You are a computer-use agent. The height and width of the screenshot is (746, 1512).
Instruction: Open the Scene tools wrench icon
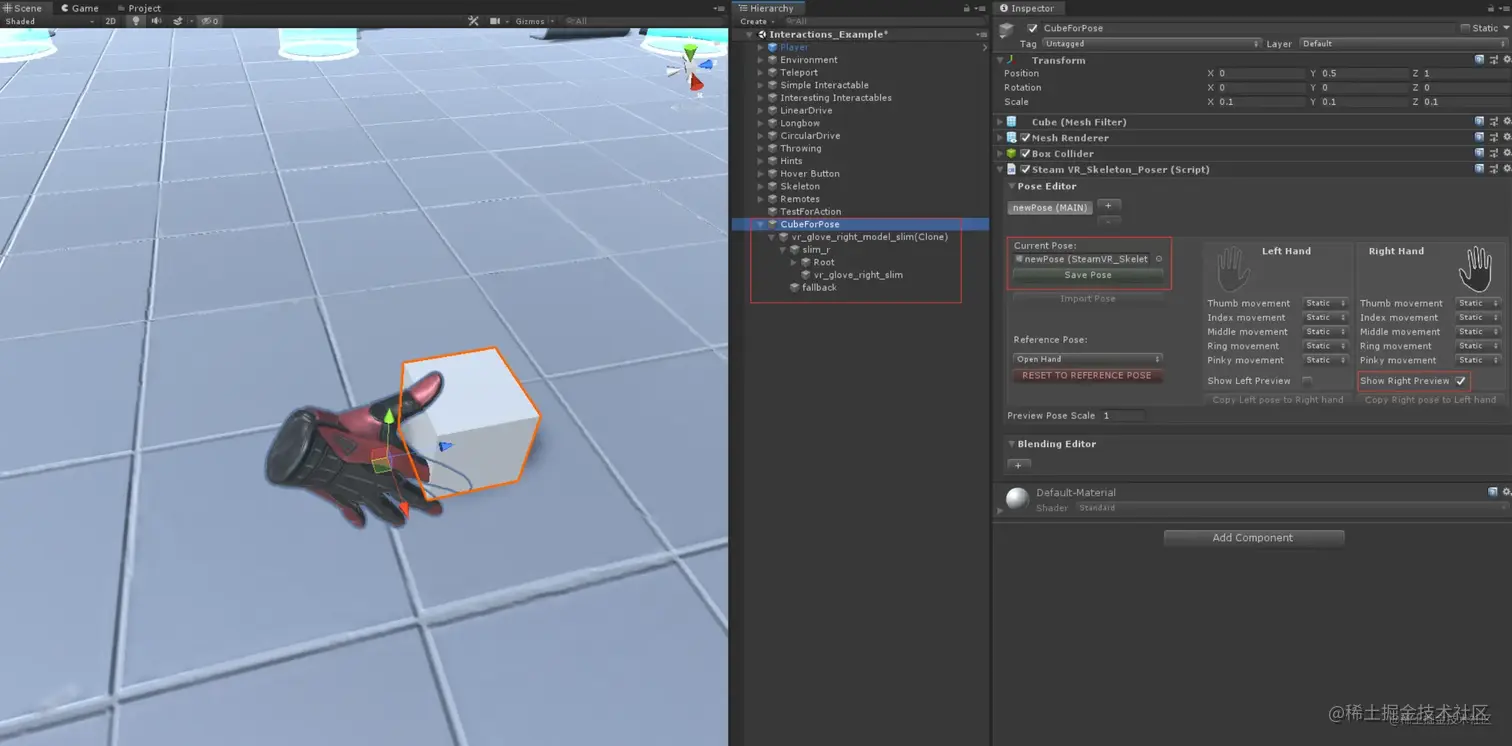pos(473,21)
